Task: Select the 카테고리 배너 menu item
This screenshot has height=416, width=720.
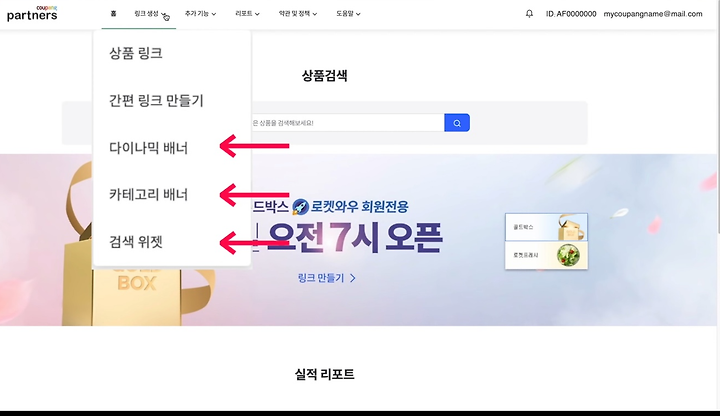Action: [x=148, y=195]
